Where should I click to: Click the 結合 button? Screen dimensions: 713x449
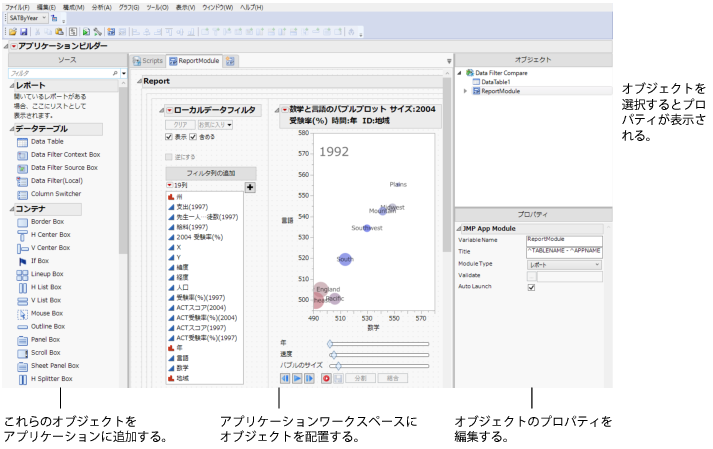tap(393, 378)
